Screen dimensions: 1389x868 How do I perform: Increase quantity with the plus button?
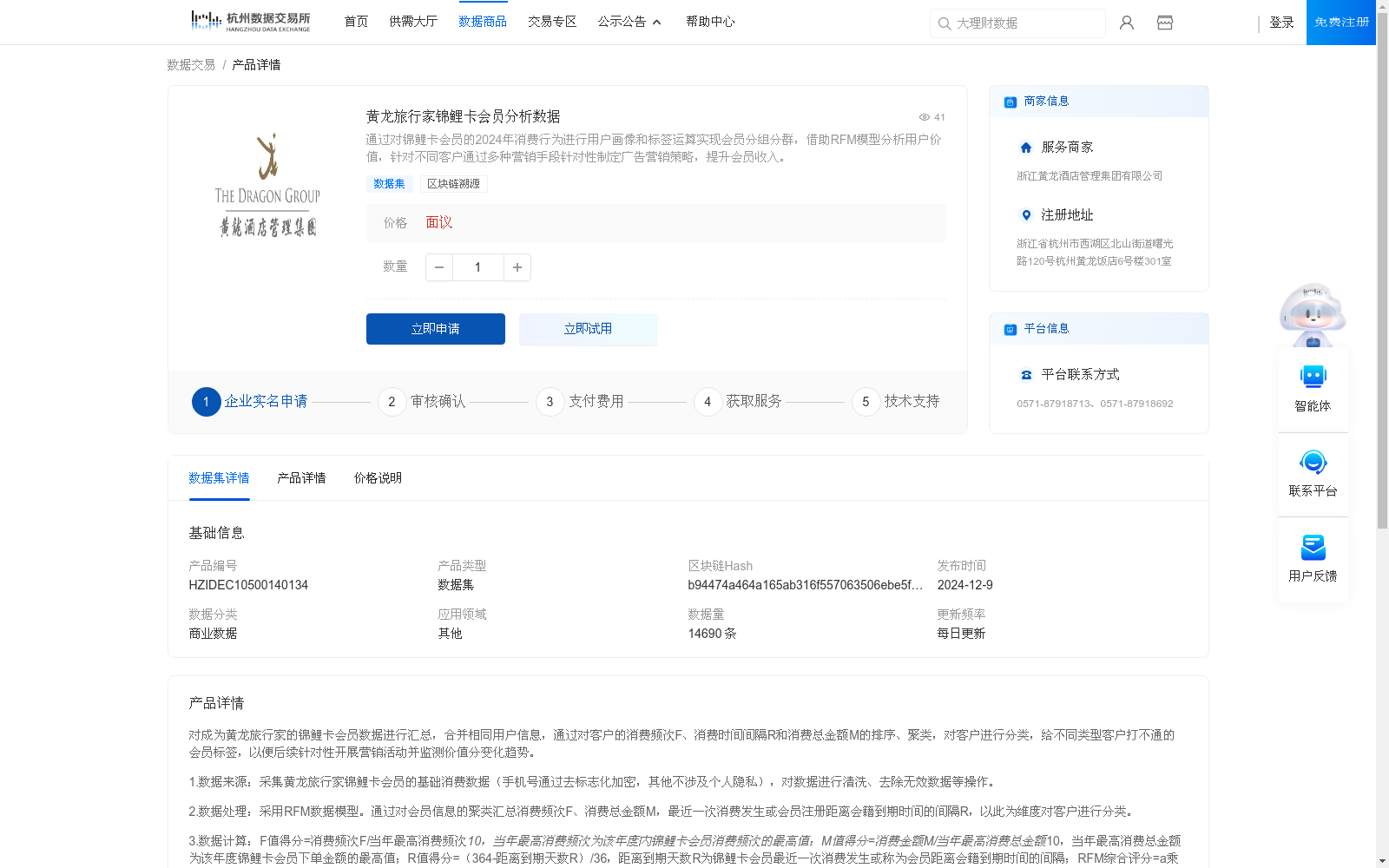click(517, 267)
